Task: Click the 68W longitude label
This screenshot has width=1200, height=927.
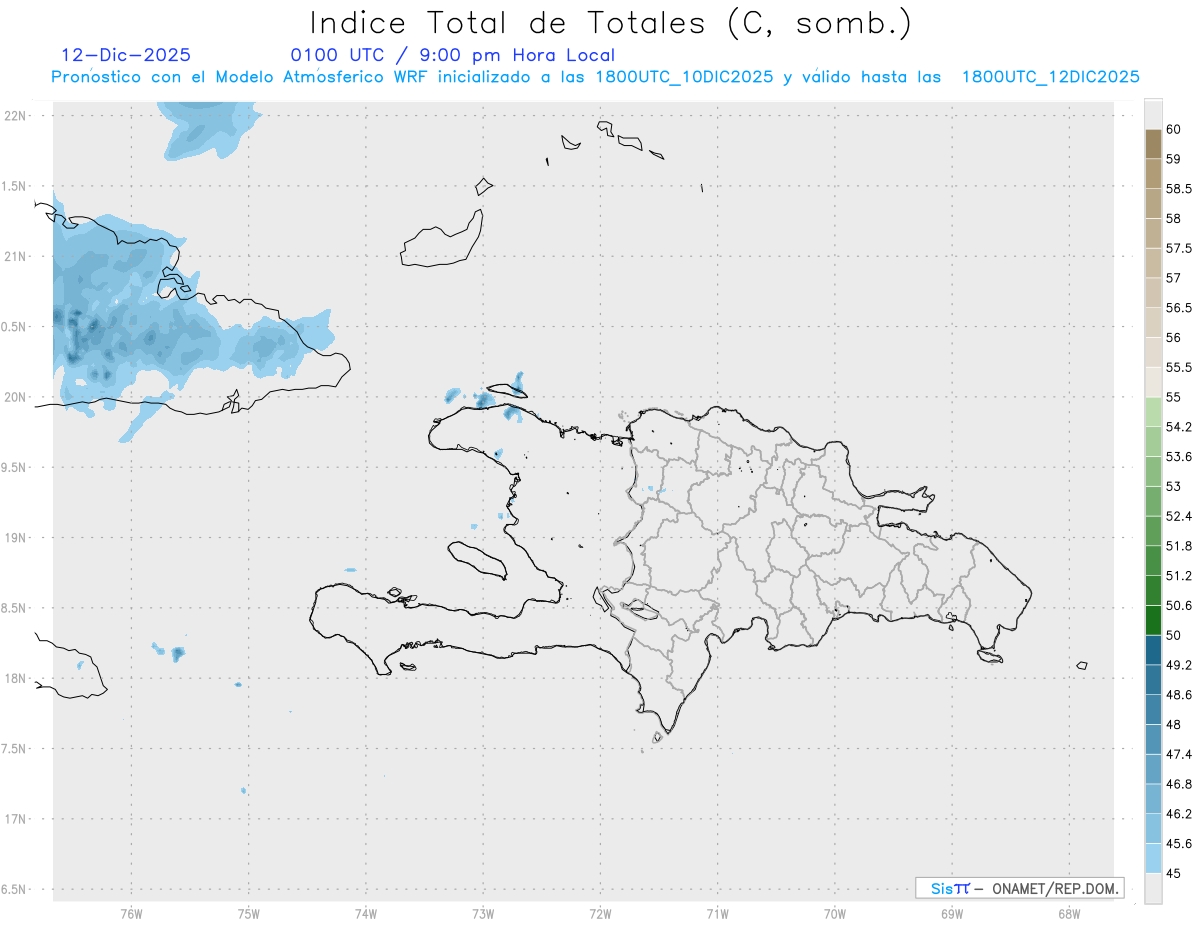Action: [1069, 914]
